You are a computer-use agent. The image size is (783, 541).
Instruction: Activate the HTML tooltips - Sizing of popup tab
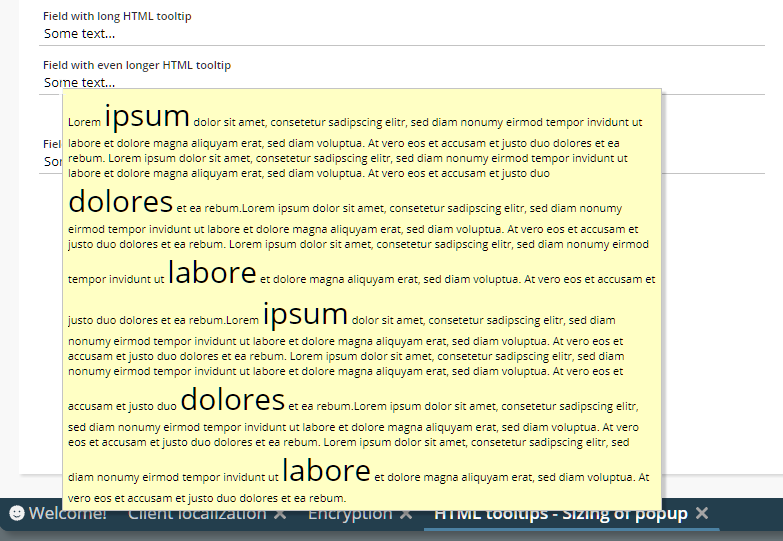click(x=560, y=514)
